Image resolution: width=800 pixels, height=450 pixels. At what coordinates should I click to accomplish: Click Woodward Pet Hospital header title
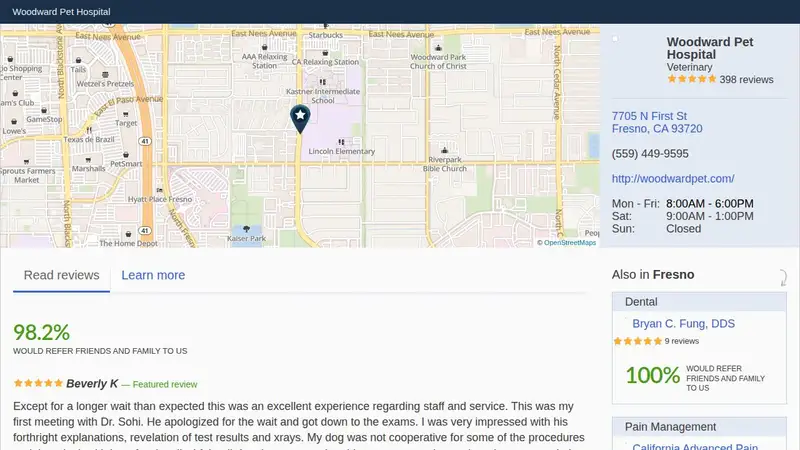[61, 12]
